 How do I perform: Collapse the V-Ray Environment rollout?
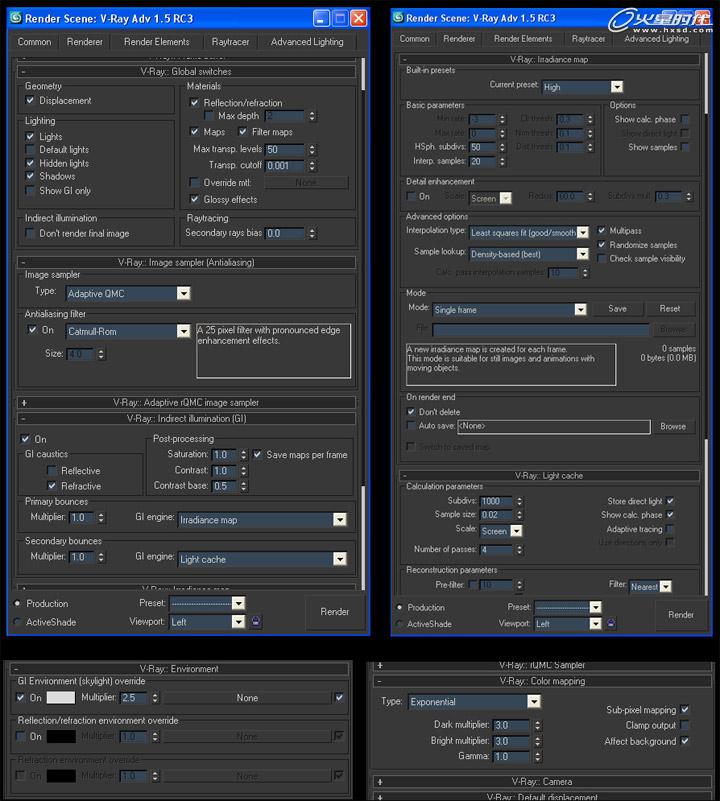(x=180, y=669)
